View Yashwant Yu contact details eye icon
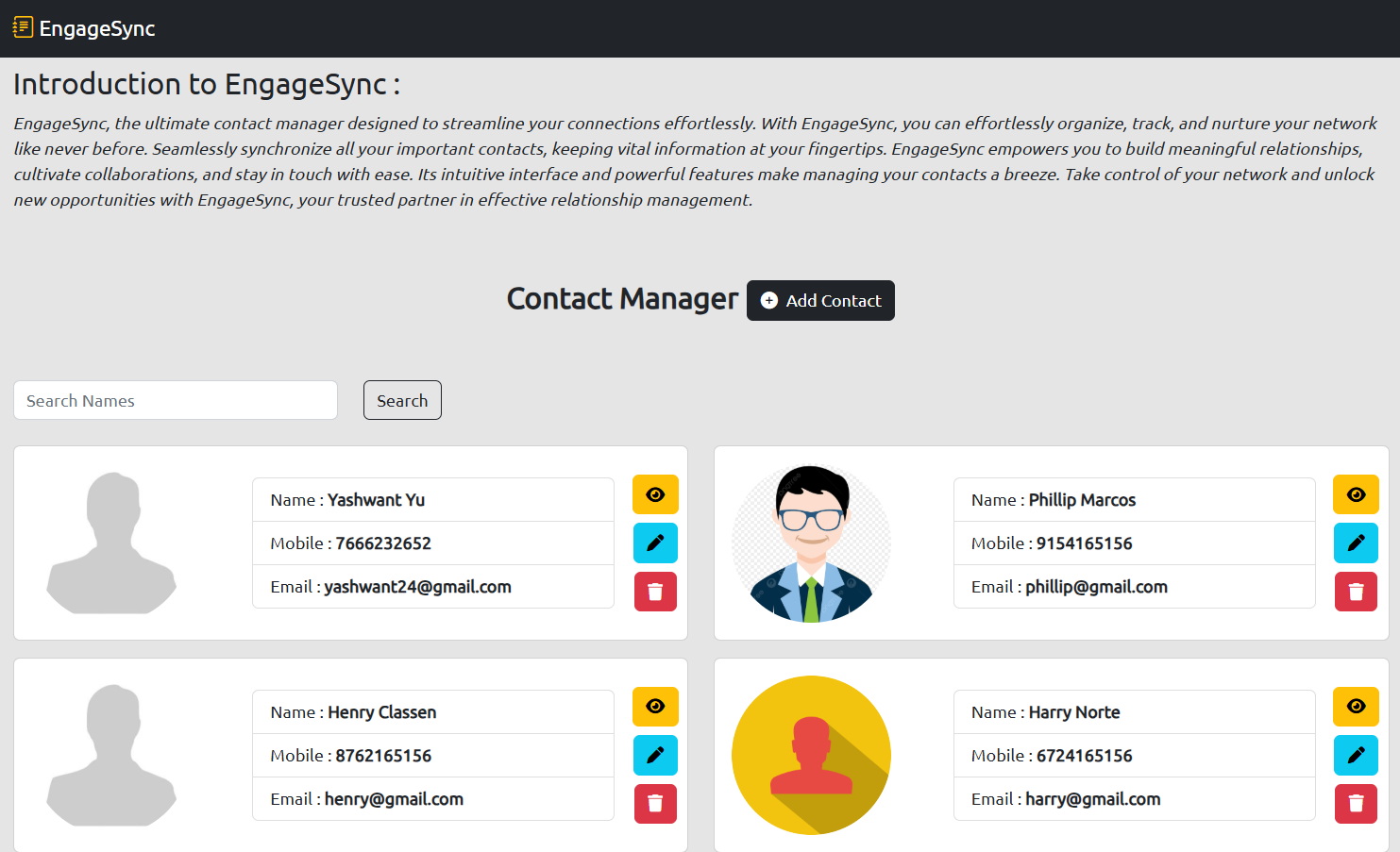1400x852 pixels. click(x=655, y=494)
